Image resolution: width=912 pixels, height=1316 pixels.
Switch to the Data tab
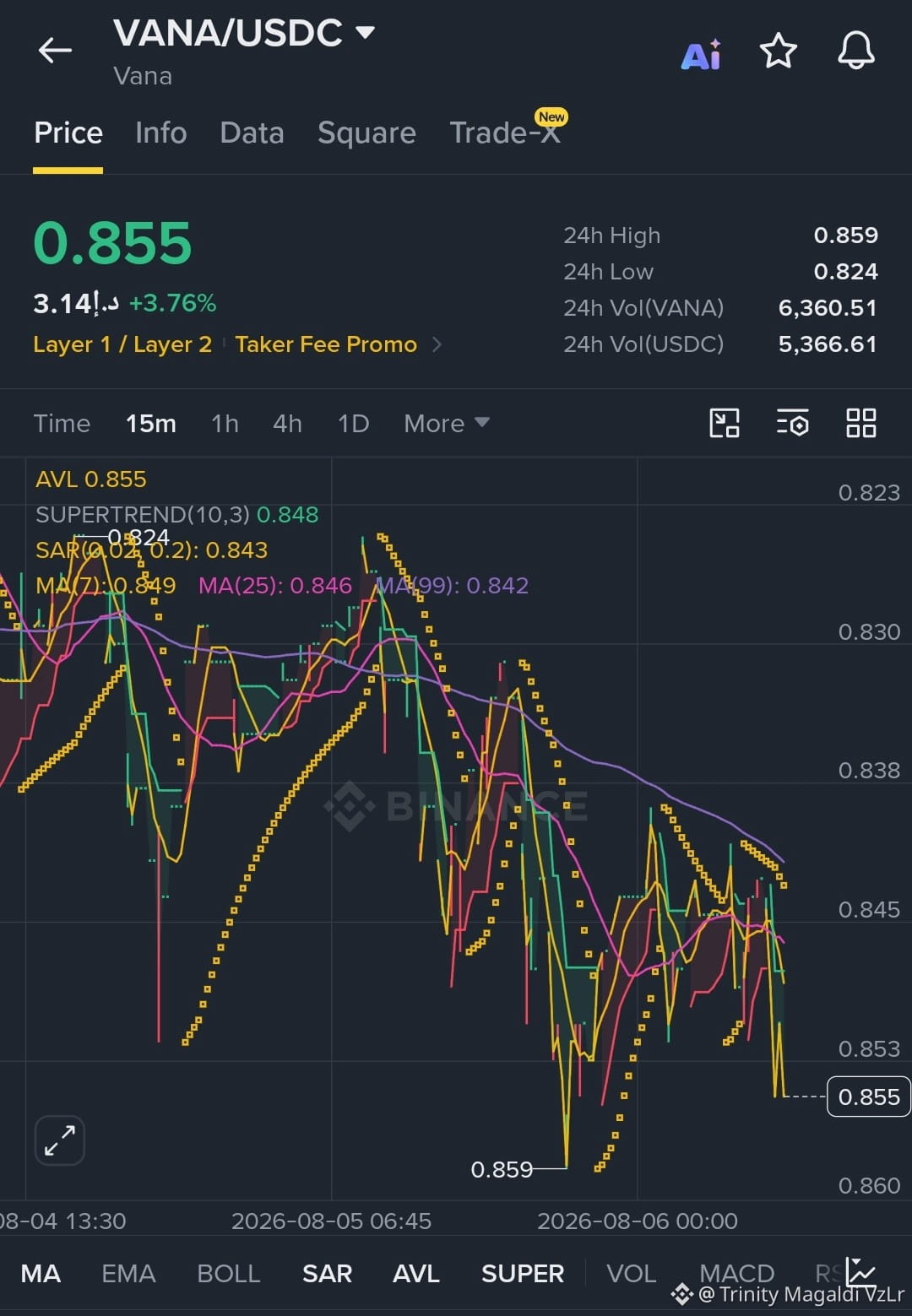(252, 133)
